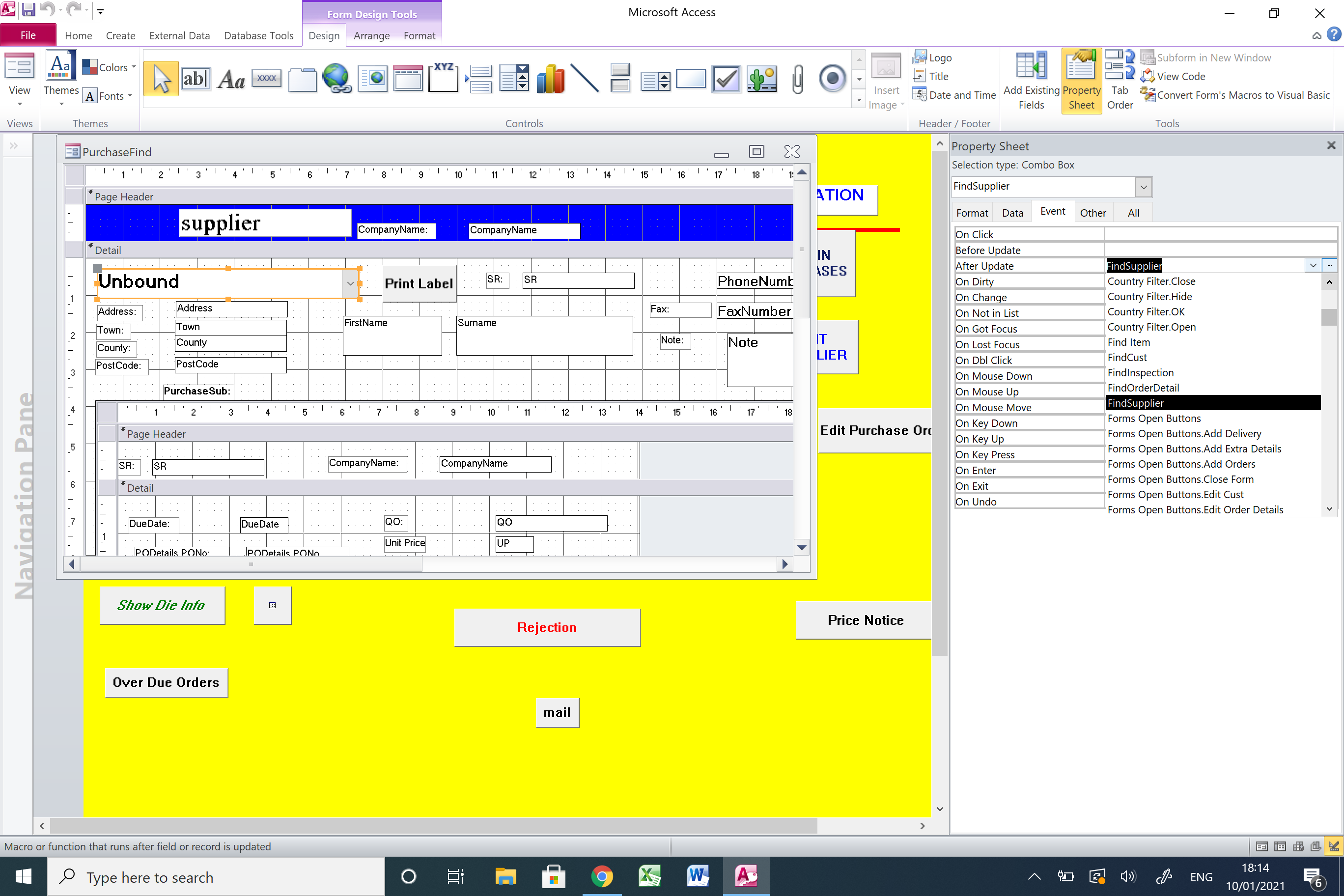Screen dimensions: 1344x896
Task: Open Excel from the taskbar
Action: (650, 875)
